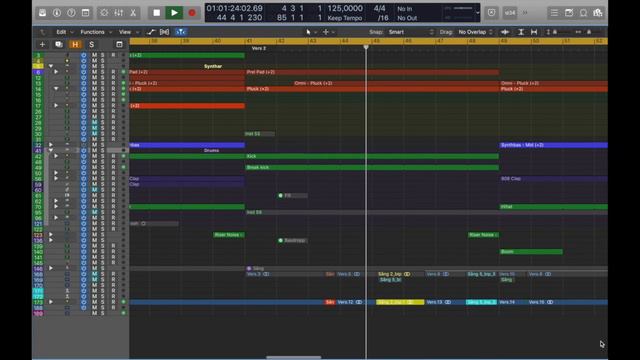640x360 pixels.
Task: Duplicate the track with the copy icon
Action: [x=59, y=44]
